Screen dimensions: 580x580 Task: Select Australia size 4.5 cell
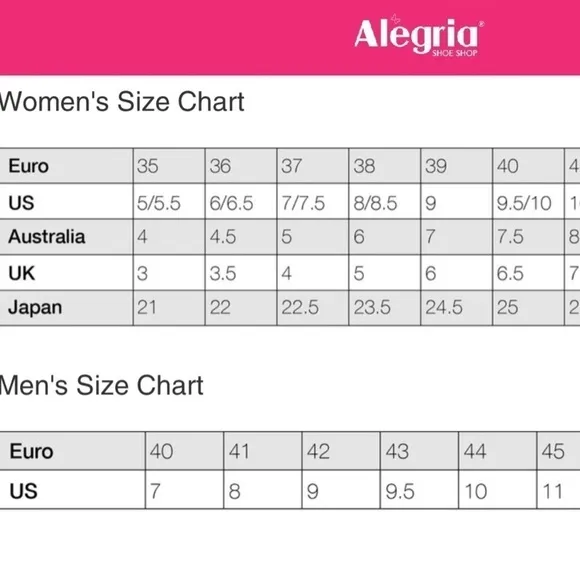[241, 237]
